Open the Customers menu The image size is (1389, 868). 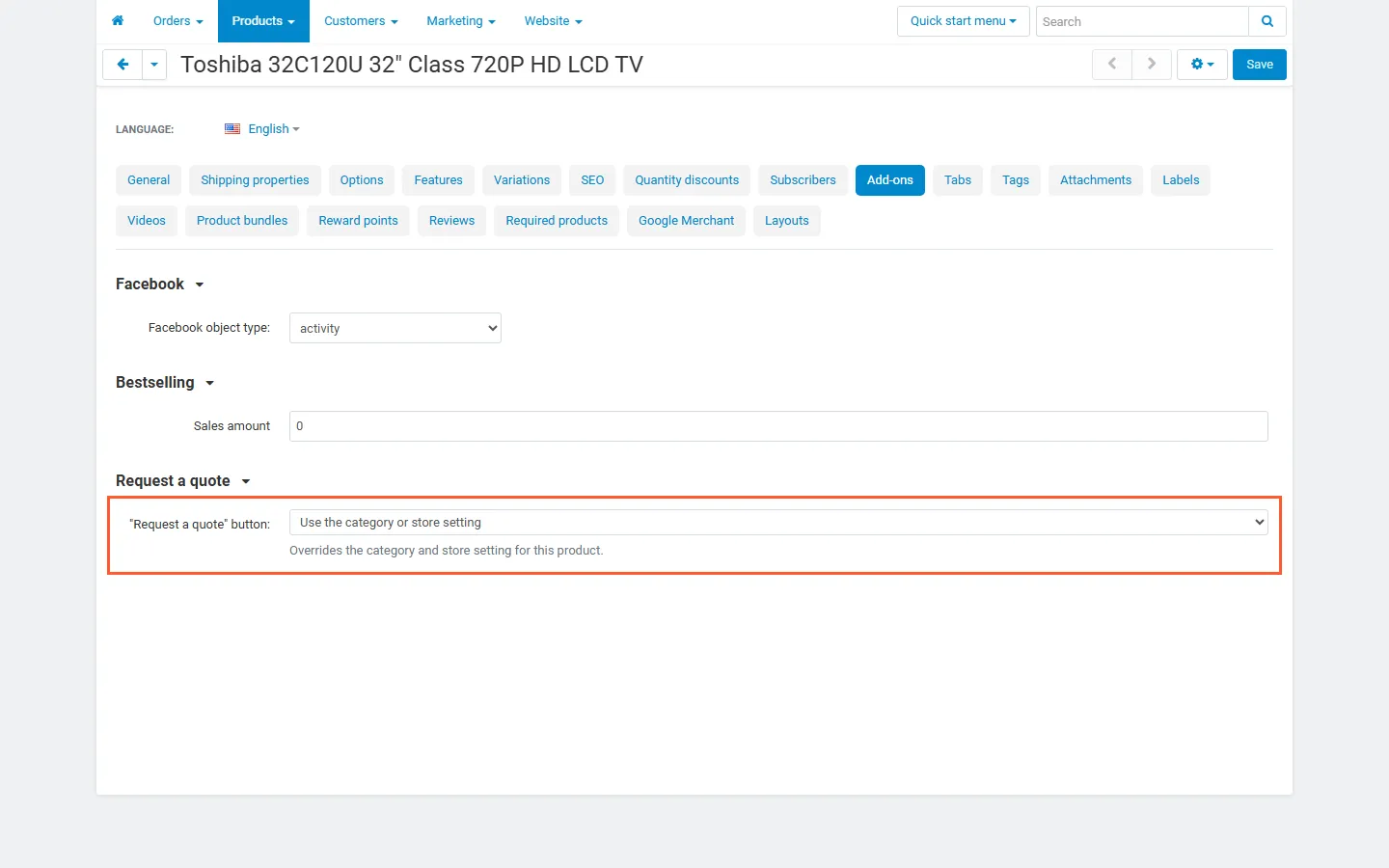tap(361, 21)
